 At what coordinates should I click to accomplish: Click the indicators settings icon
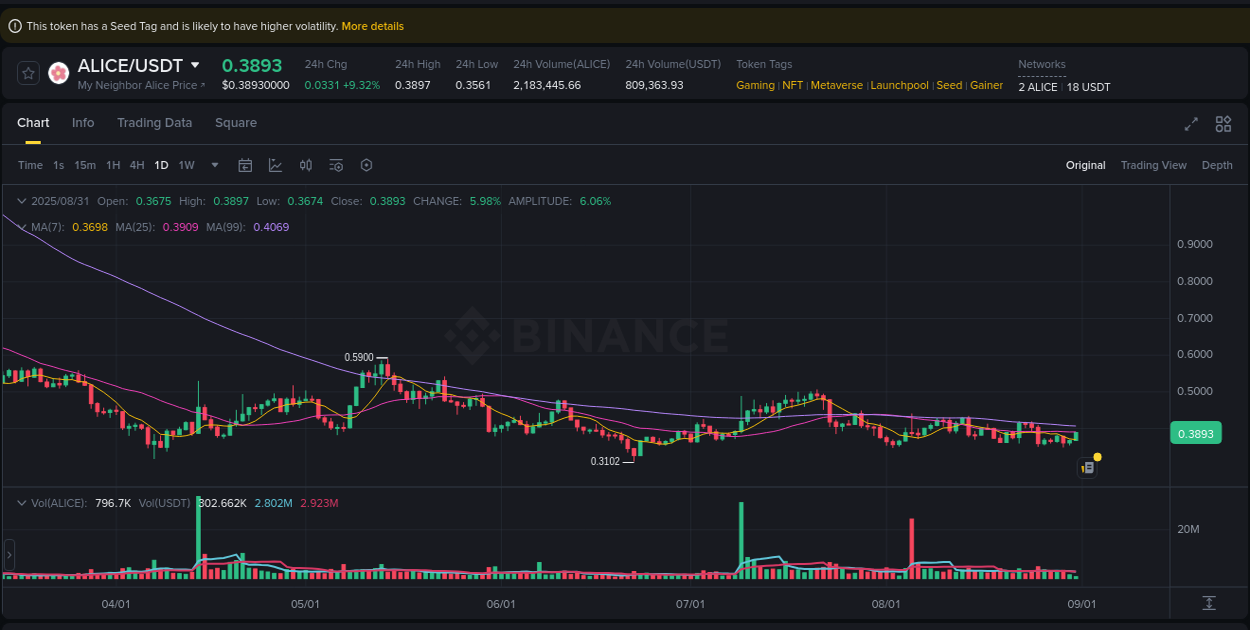pos(336,165)
